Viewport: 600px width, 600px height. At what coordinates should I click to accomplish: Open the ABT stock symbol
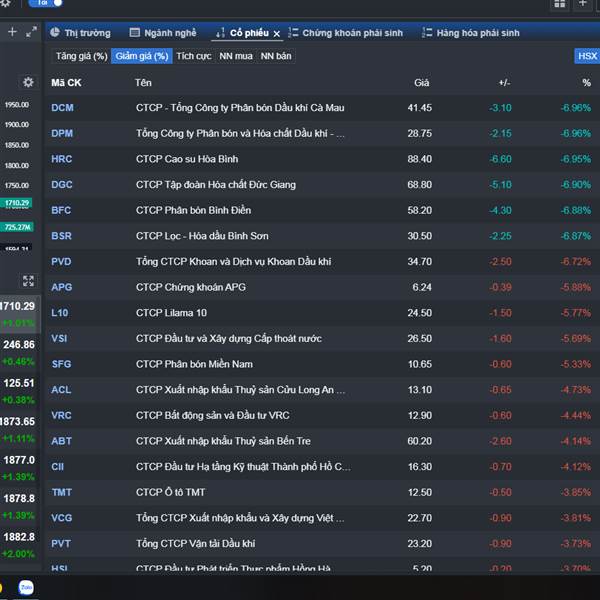(61, 441)
